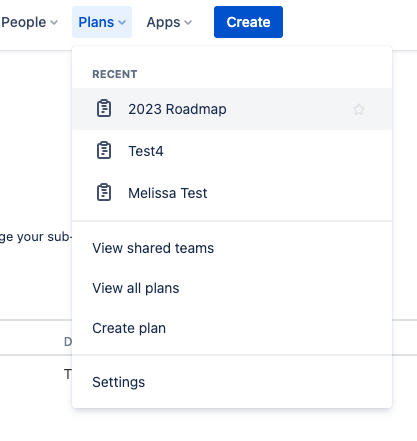Click the RECENT section heading
417x441 pixels.
(x=115, y=74)
